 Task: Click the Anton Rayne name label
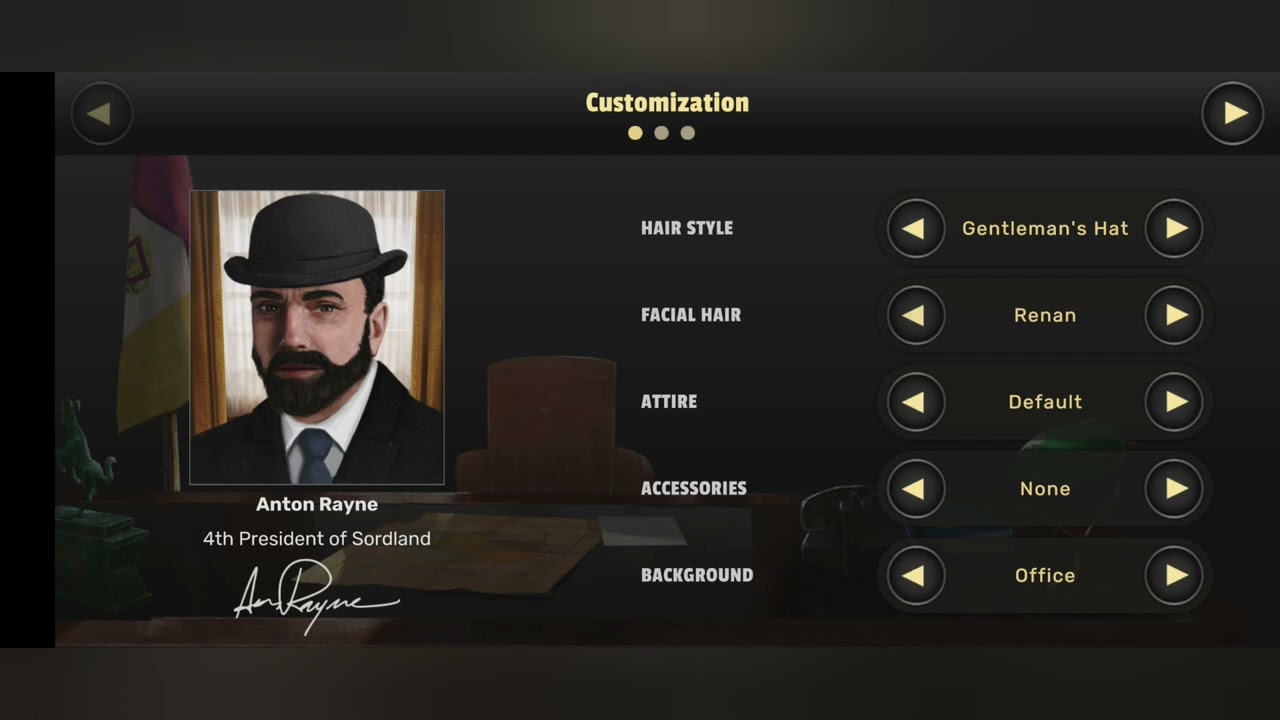[x=317, y=504]
